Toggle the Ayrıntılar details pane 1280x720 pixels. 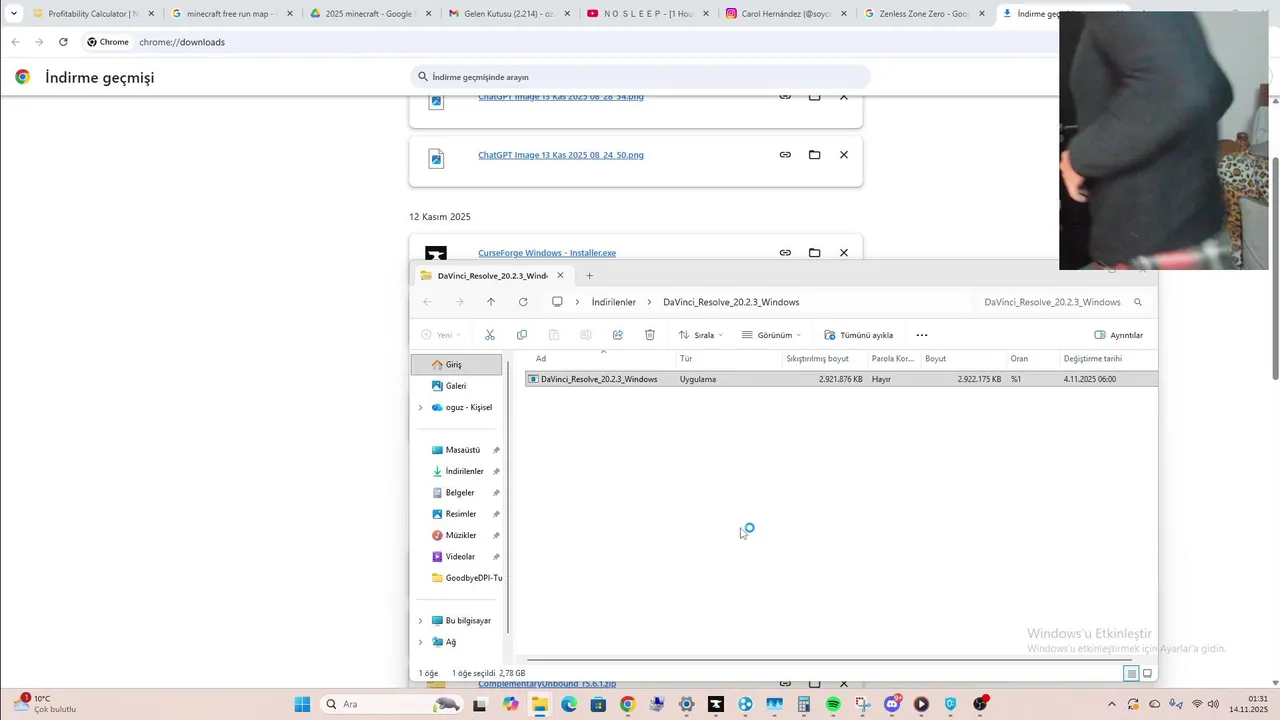[x=1119, y=335]
